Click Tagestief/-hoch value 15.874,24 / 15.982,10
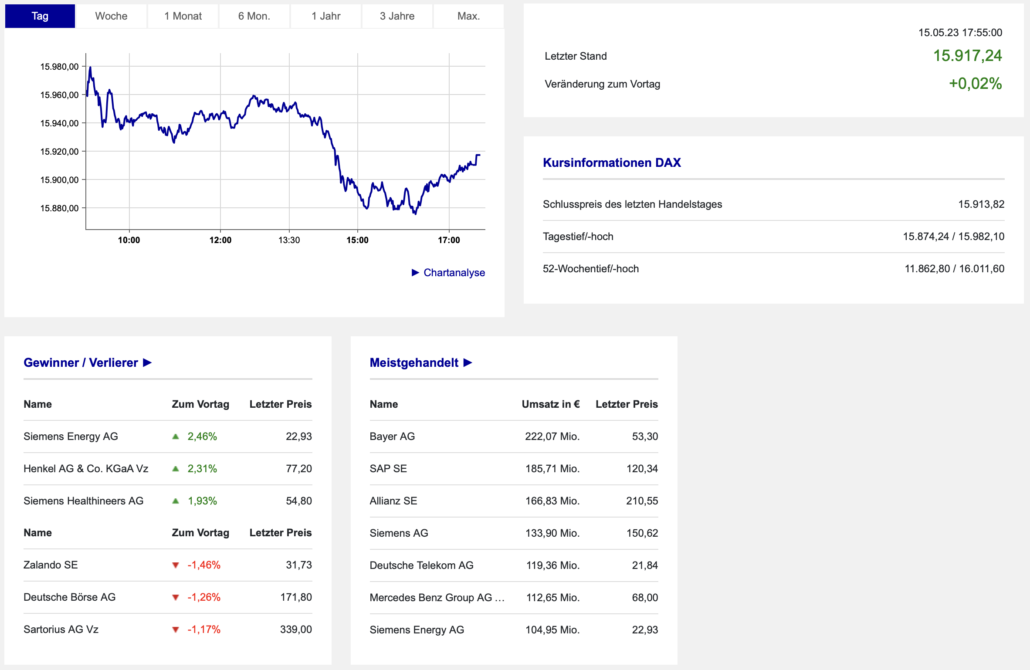The height and width of the screenshot is (670, 1030). pyautogui.click(x=954, y=236)
